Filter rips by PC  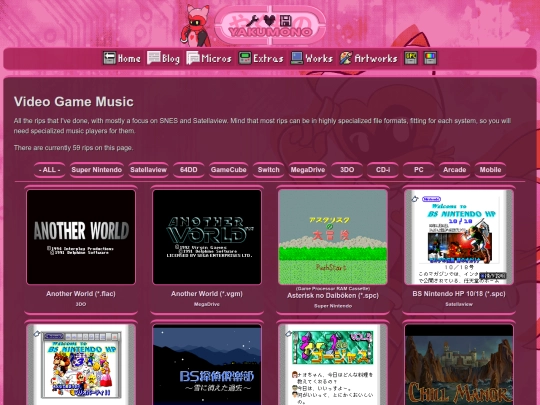[x=418, y=170]
